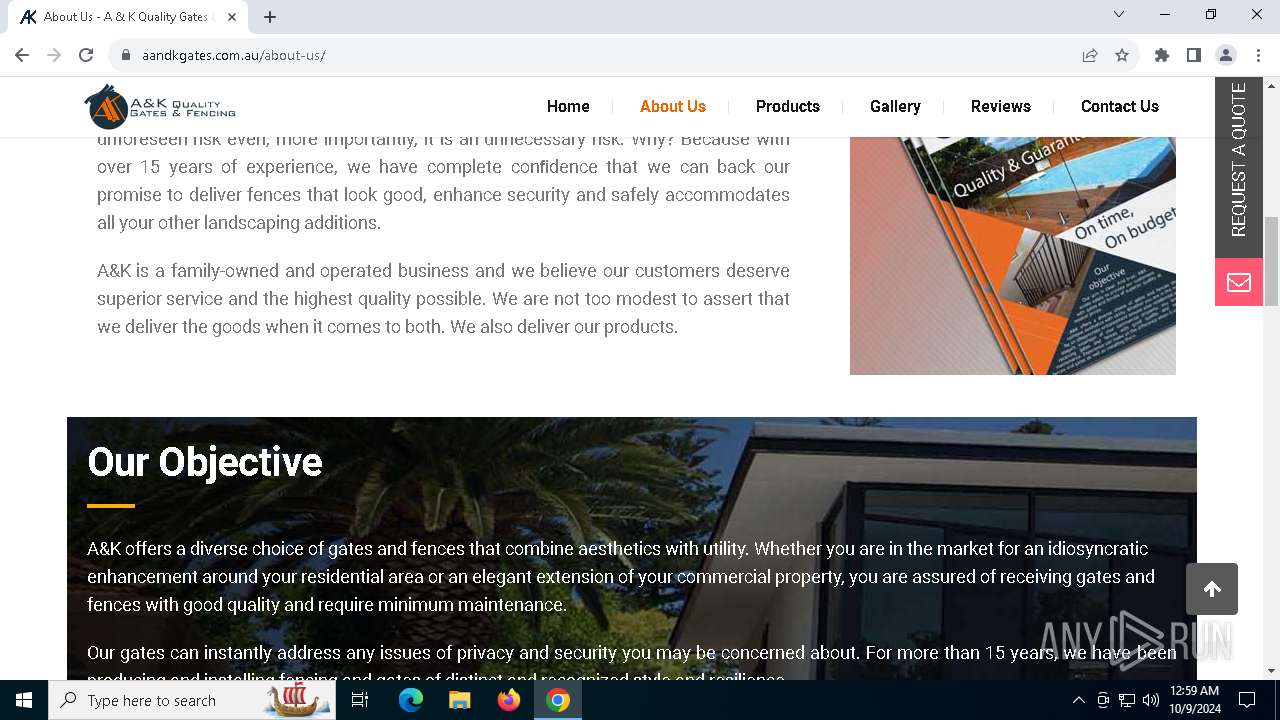This screenshot has height=720, width=1280.
Task: Click the share this page icon
Action: pyautogui.click(x=1090, y=55)
